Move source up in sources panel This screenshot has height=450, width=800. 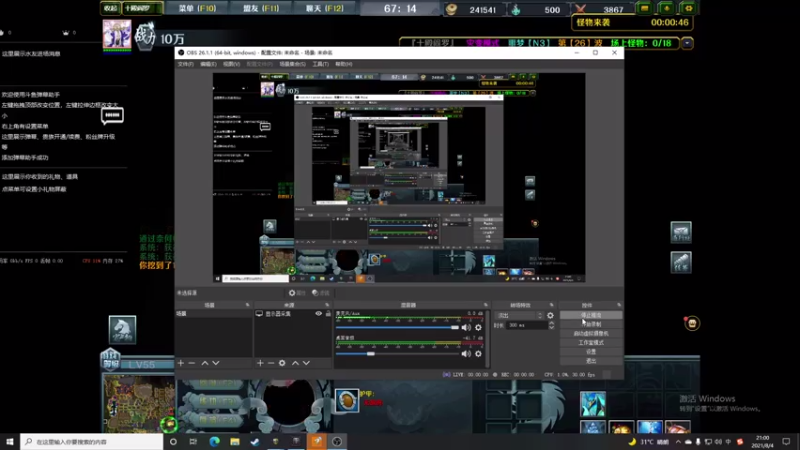coord(295,363)
